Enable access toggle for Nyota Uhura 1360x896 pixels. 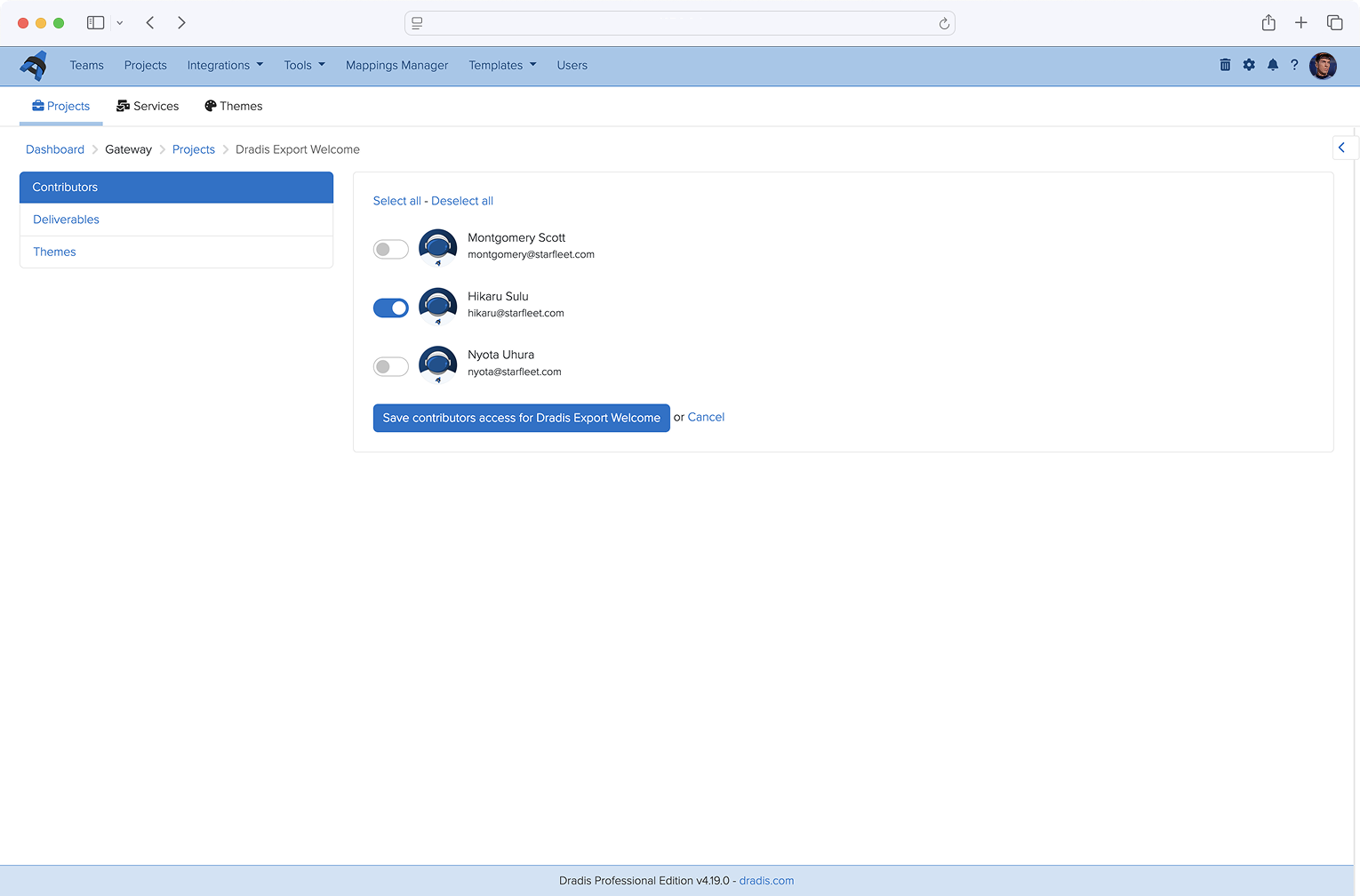click(x=390, y=366)
